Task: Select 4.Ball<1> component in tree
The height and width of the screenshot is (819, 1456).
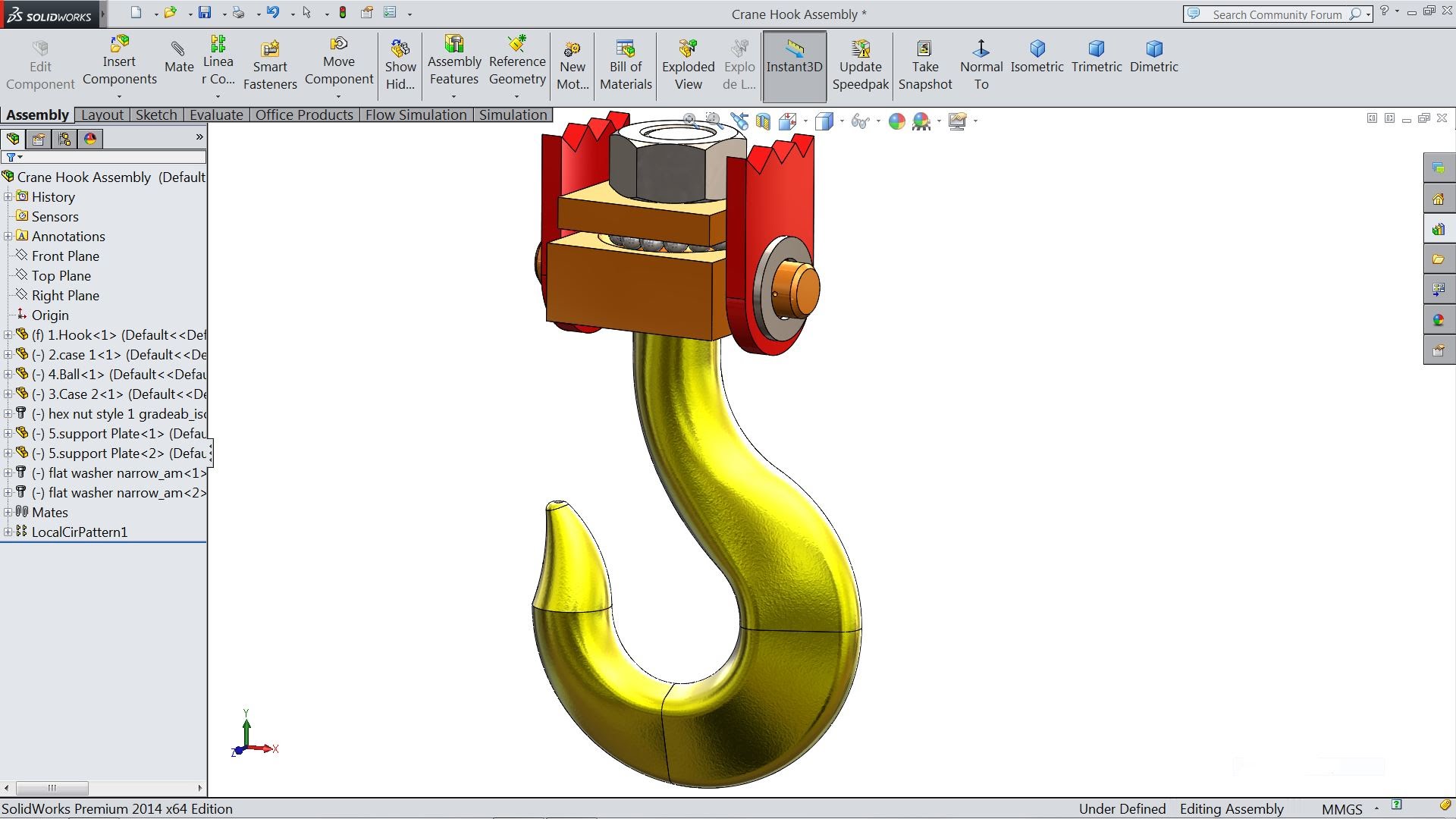Action: point(111,375)
